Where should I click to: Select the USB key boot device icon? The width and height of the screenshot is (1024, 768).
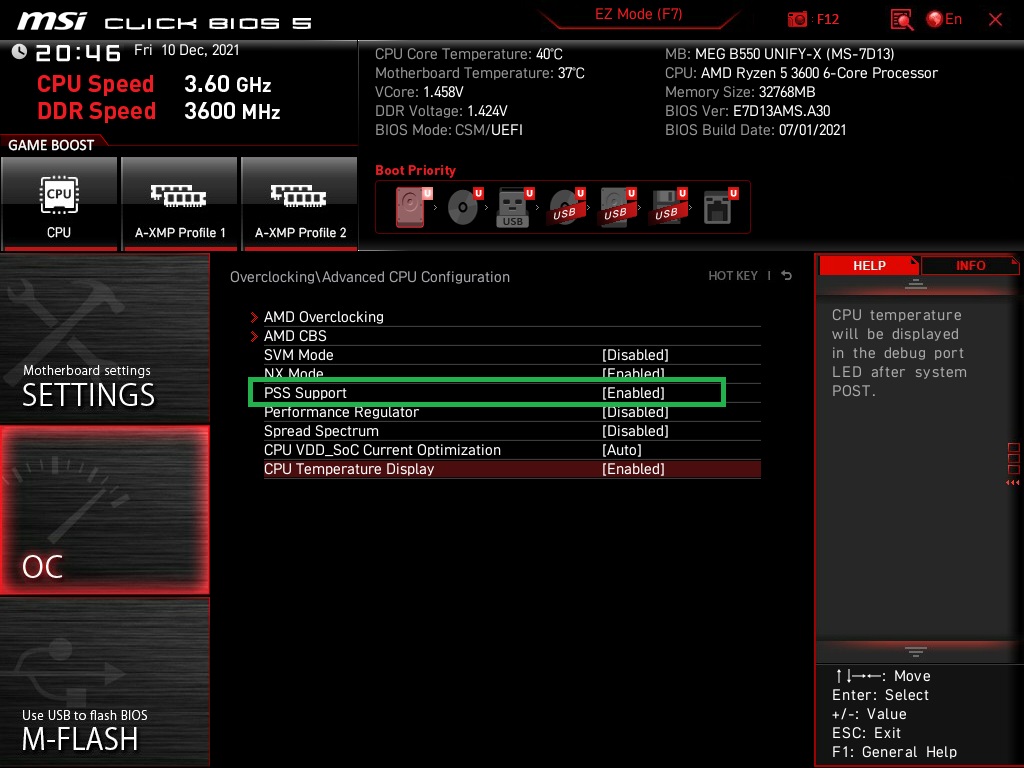point(515,207)
